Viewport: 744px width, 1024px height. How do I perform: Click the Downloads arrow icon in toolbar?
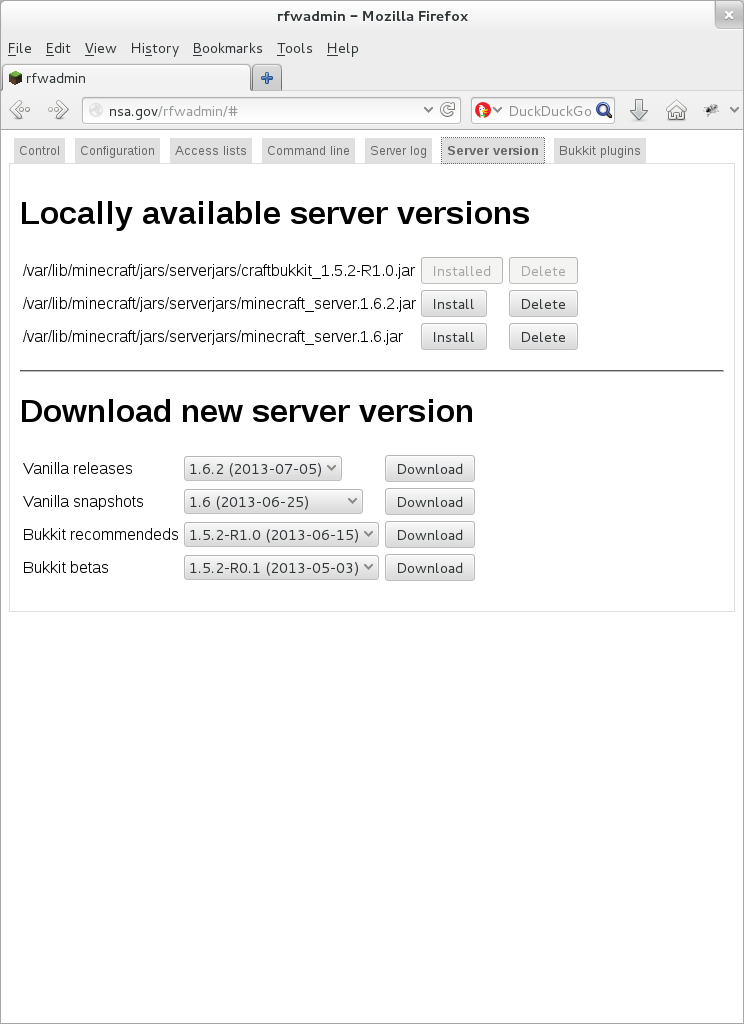point(639,110)
